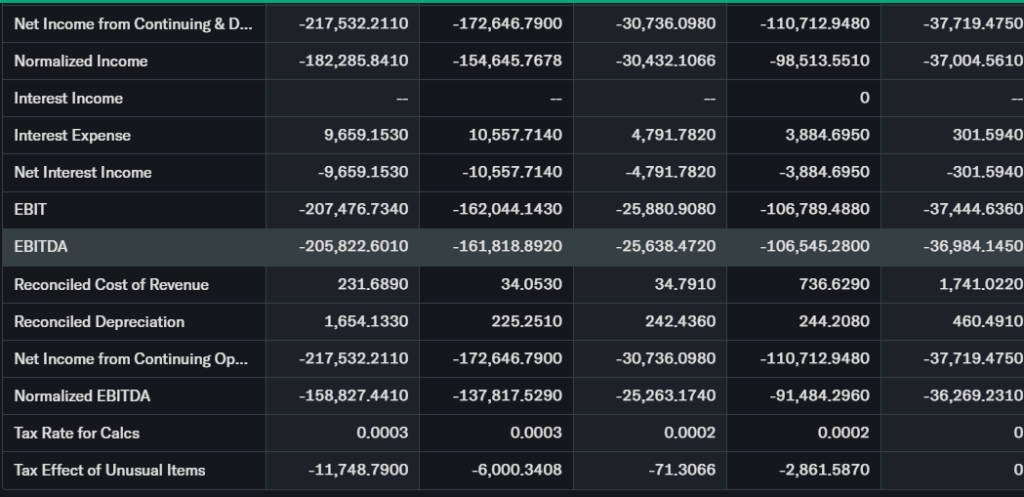This screenshot has height=497, width=1024.
Task: Click the Normalized EBITDA row label
Action: coord(82,396)
